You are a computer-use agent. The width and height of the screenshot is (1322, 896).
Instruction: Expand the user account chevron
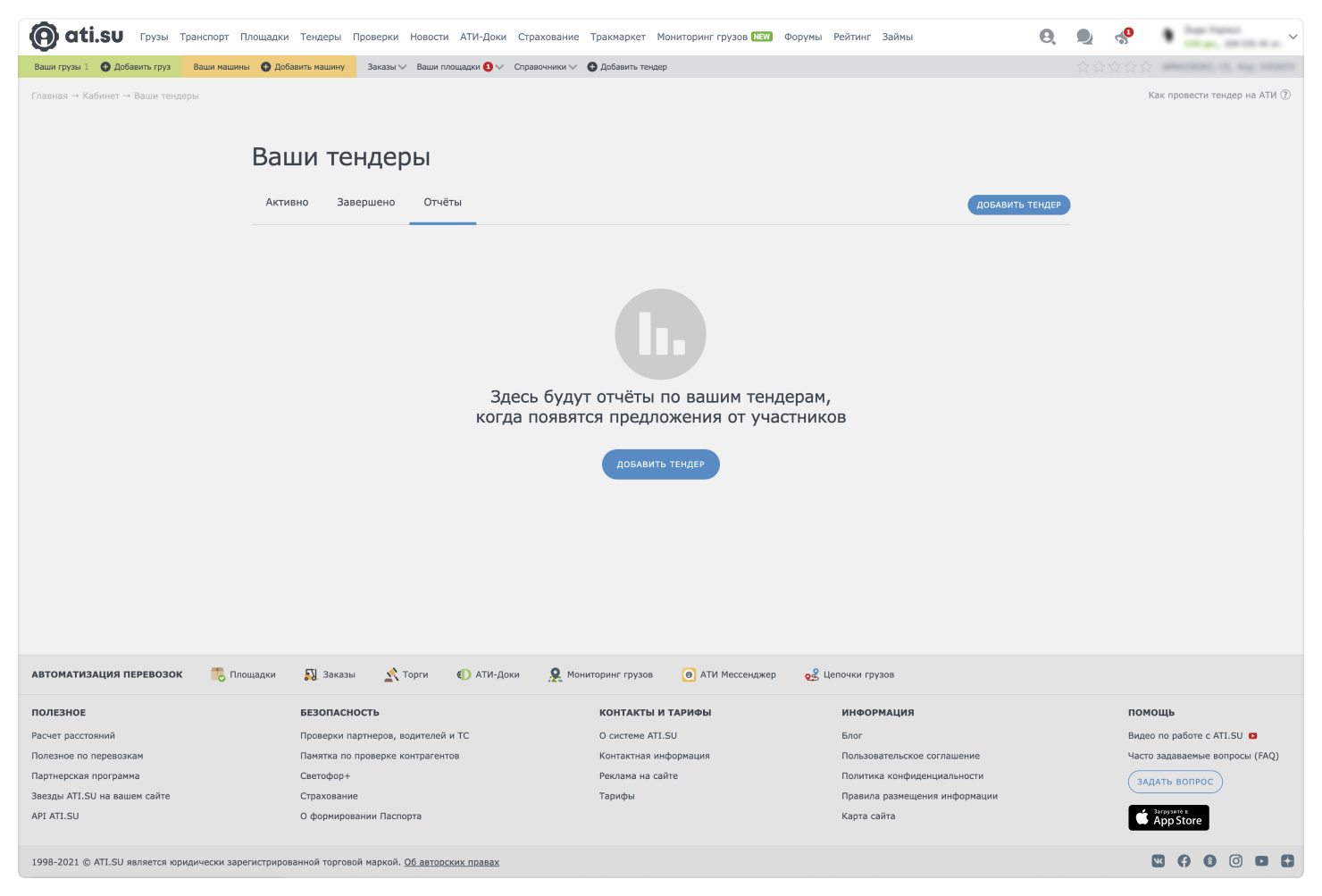pyautogui.click(x=1293, y=37)
